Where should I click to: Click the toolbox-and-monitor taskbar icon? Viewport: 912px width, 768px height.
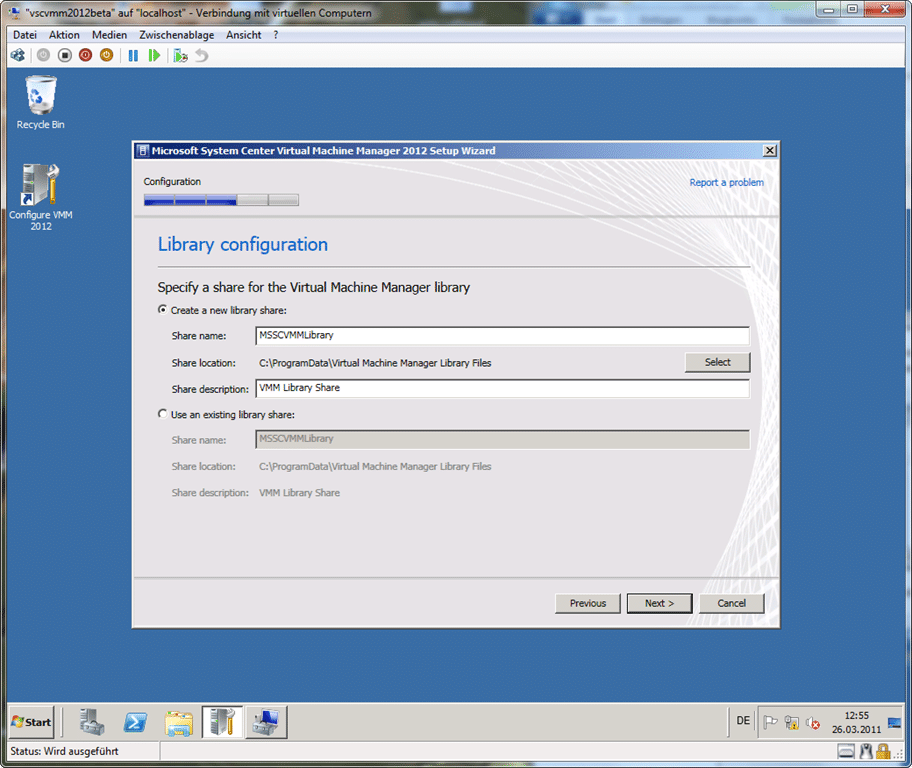[266, 722]
